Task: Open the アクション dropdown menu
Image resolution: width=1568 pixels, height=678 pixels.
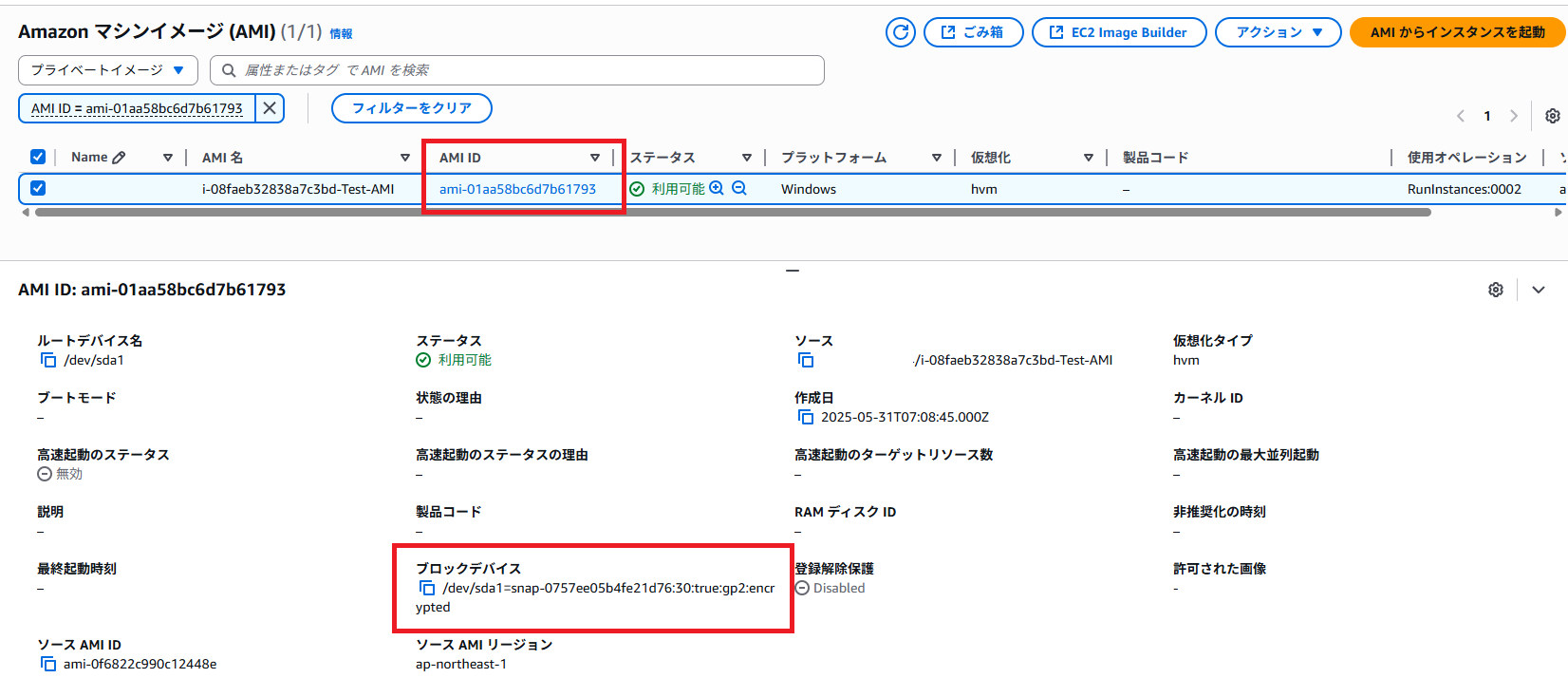Action: point(1278,32)
